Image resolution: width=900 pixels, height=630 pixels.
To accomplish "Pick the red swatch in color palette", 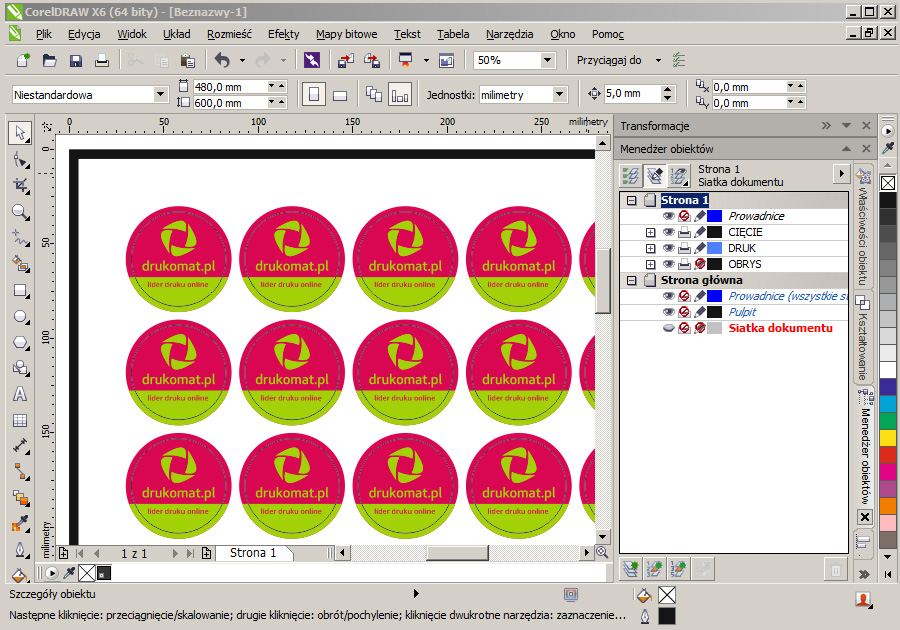I will click(888, 455).
